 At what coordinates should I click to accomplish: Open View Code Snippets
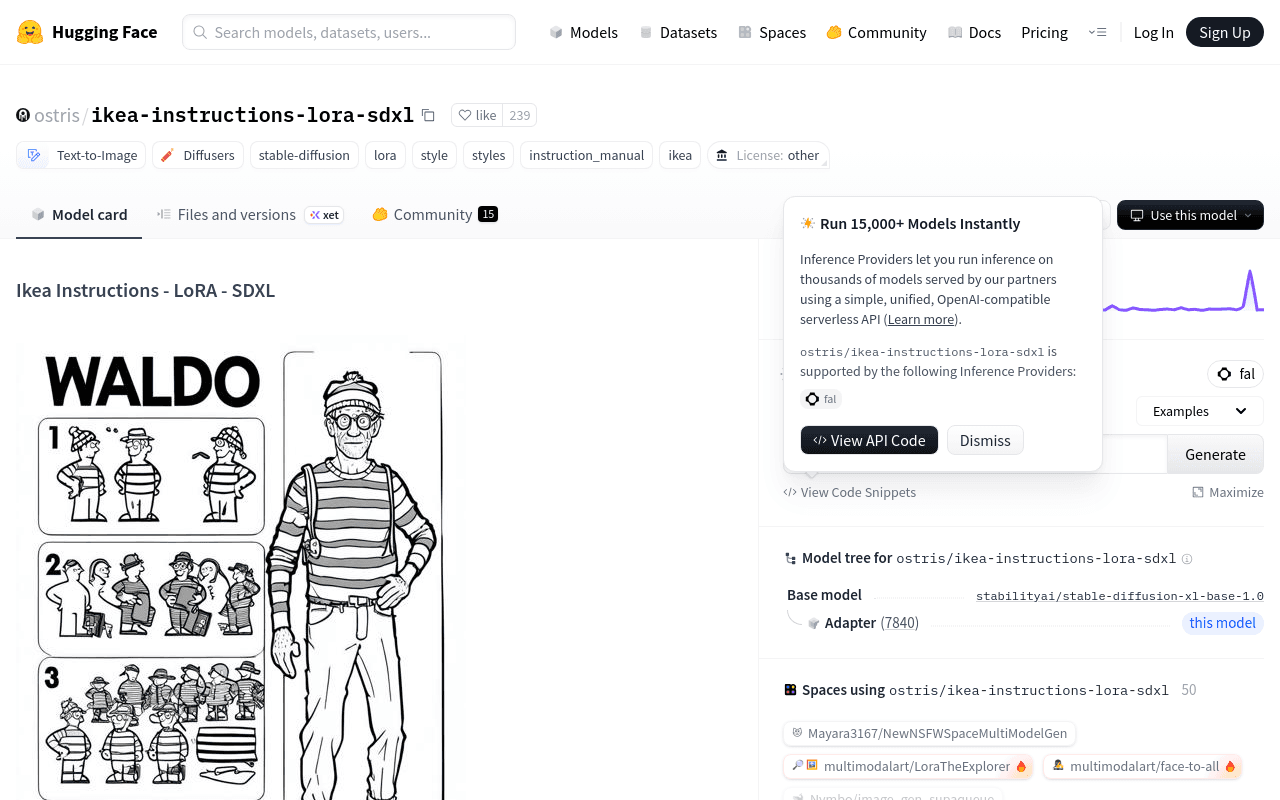coord(850,492)
